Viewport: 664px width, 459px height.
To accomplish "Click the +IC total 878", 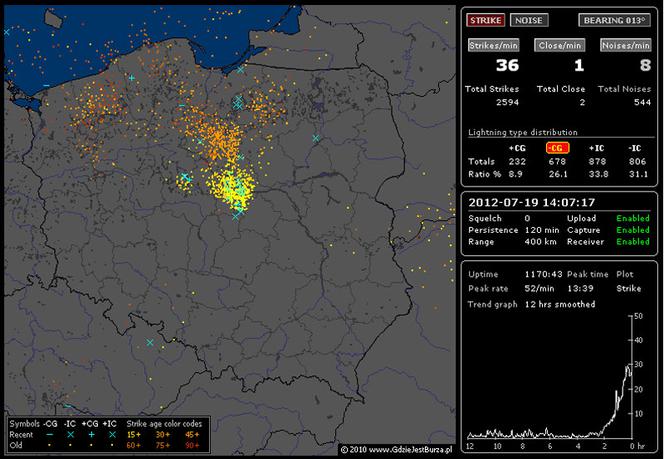I will pyautogui.click(x=597, y=161).
